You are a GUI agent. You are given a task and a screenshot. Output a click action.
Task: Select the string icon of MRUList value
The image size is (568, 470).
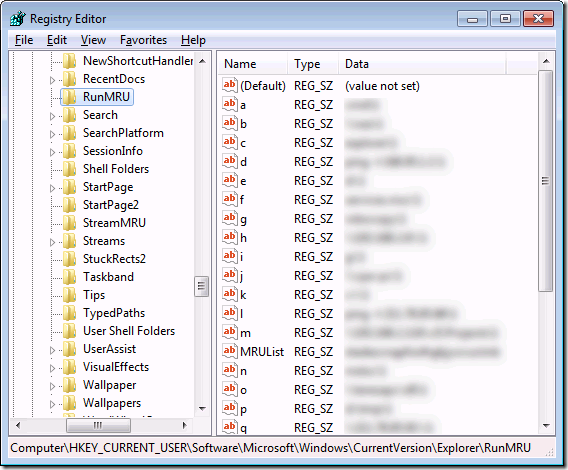click(230, 351)
